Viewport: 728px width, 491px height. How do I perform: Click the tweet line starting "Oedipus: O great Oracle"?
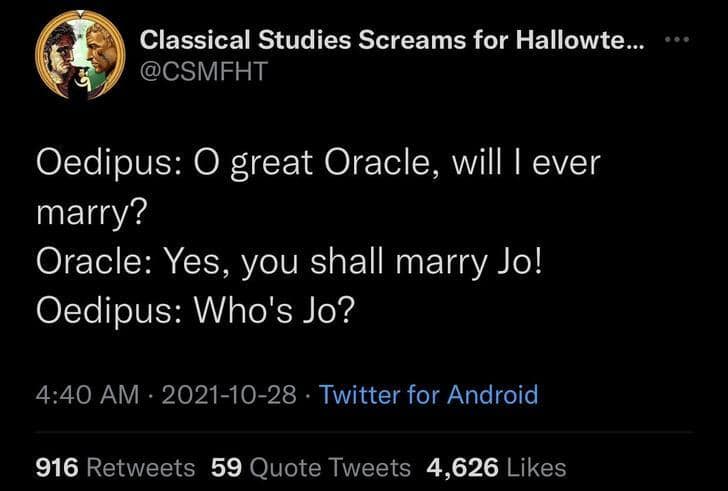316,163
